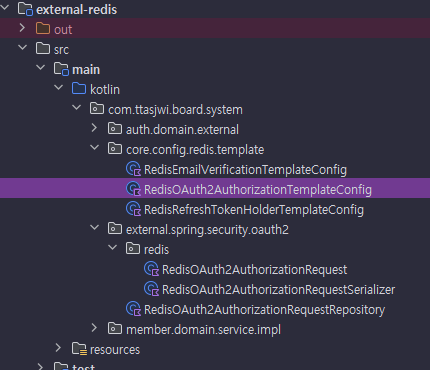
Task: Select the src folder label
Action: 61,50
